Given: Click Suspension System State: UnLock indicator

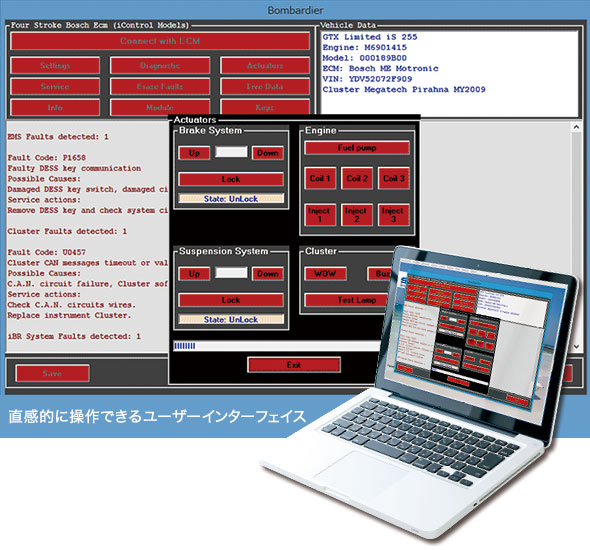Looking at the screenshot, I should [x=231, y=319].
